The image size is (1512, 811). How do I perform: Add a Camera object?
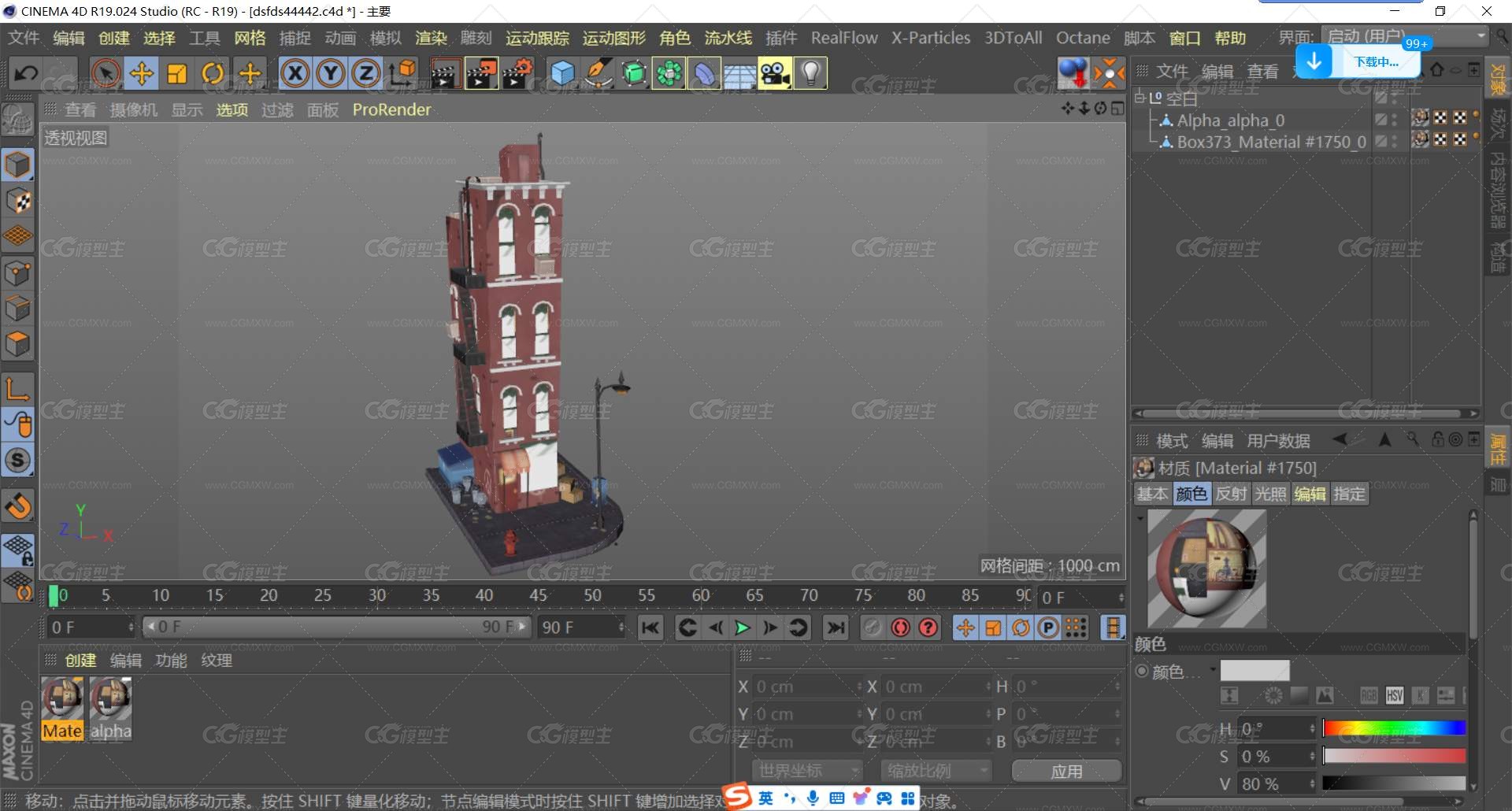tap(776, 73)
